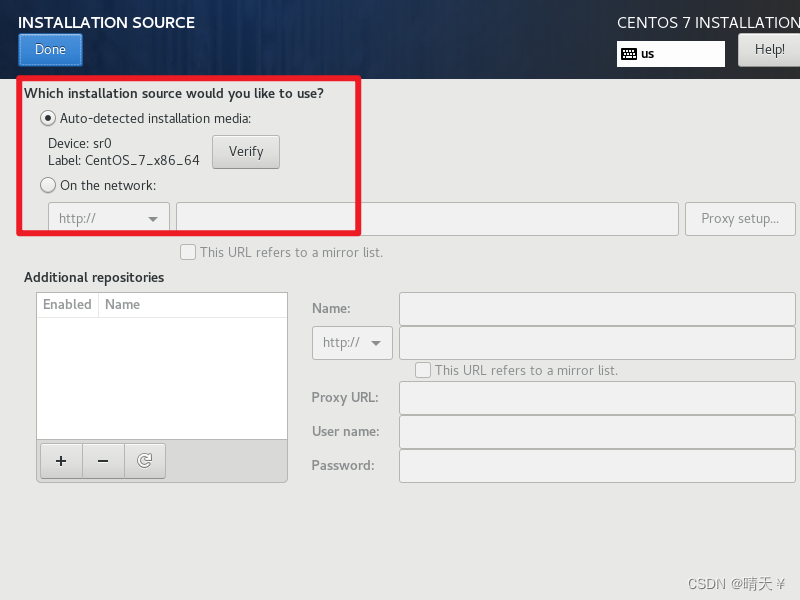Click the repository URL input field
The height and width of the screenshot is (600, 800).
597,343
